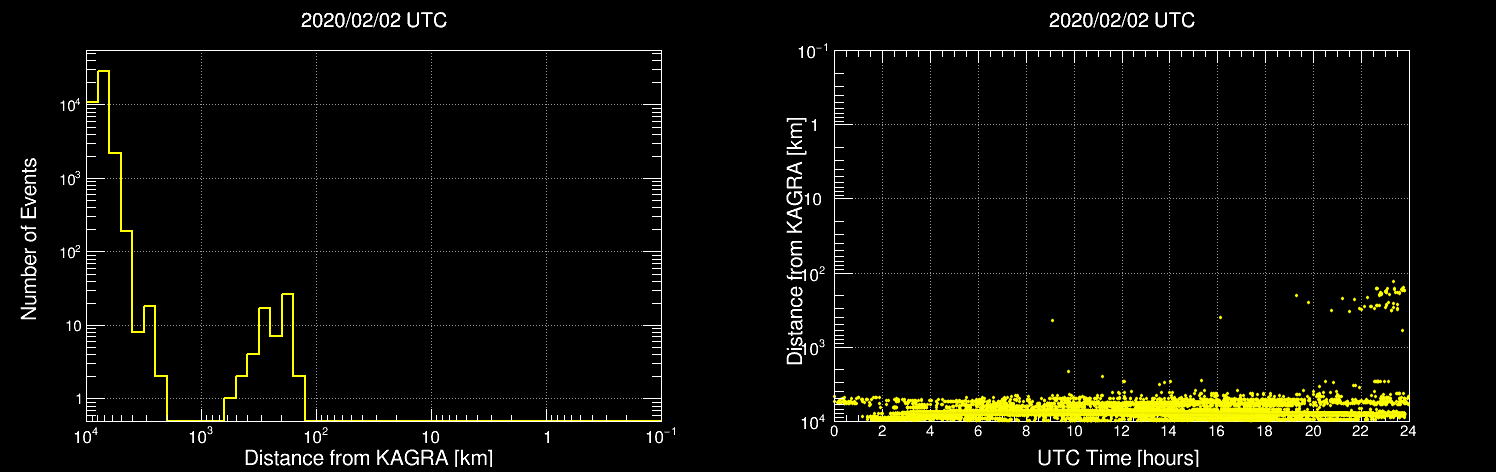
Task: Click the tallest histogram bin near 10⁴ km
Action: tap(103, 245)
